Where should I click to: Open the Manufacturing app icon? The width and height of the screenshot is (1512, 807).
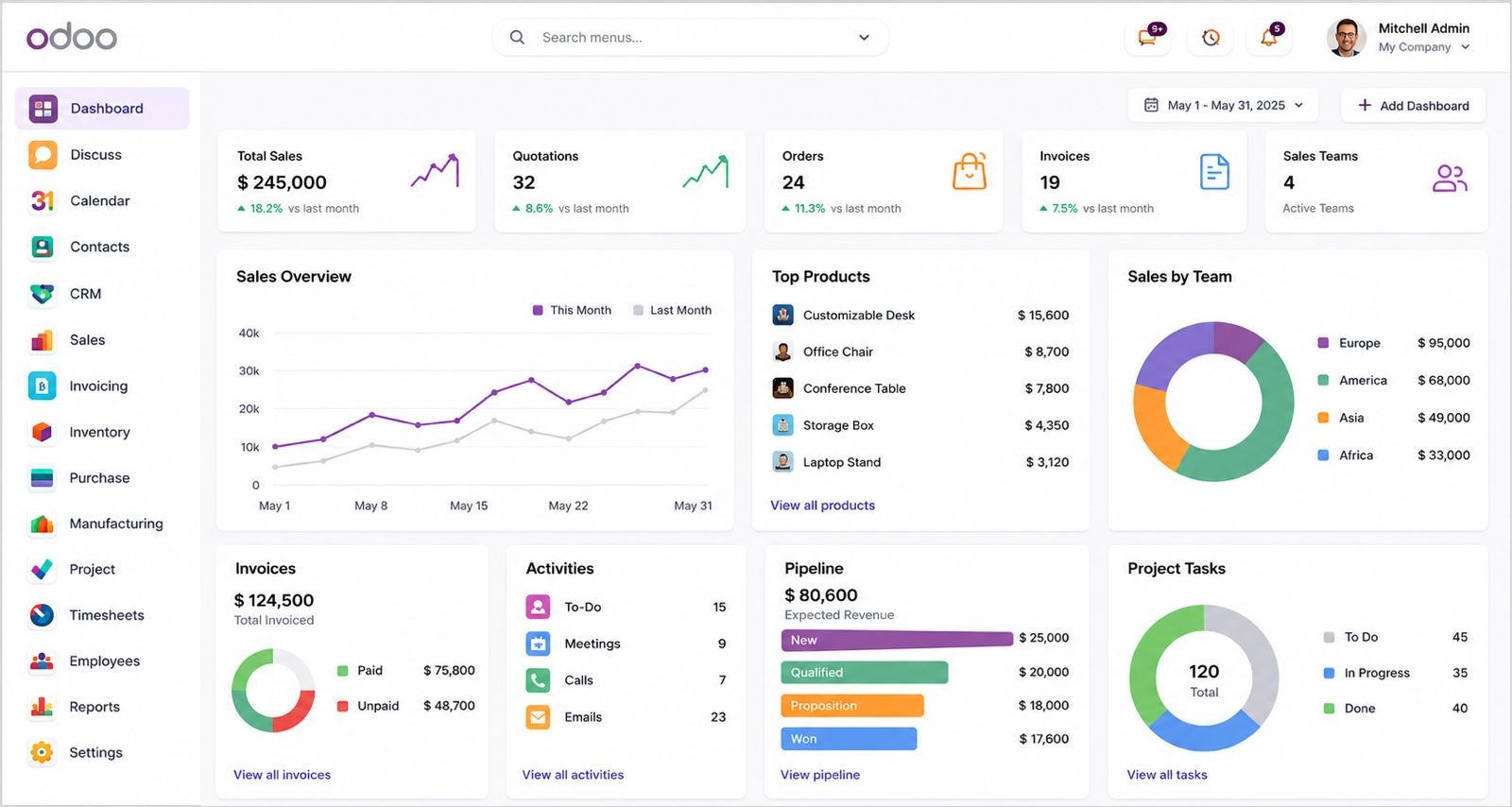[43, 524]
